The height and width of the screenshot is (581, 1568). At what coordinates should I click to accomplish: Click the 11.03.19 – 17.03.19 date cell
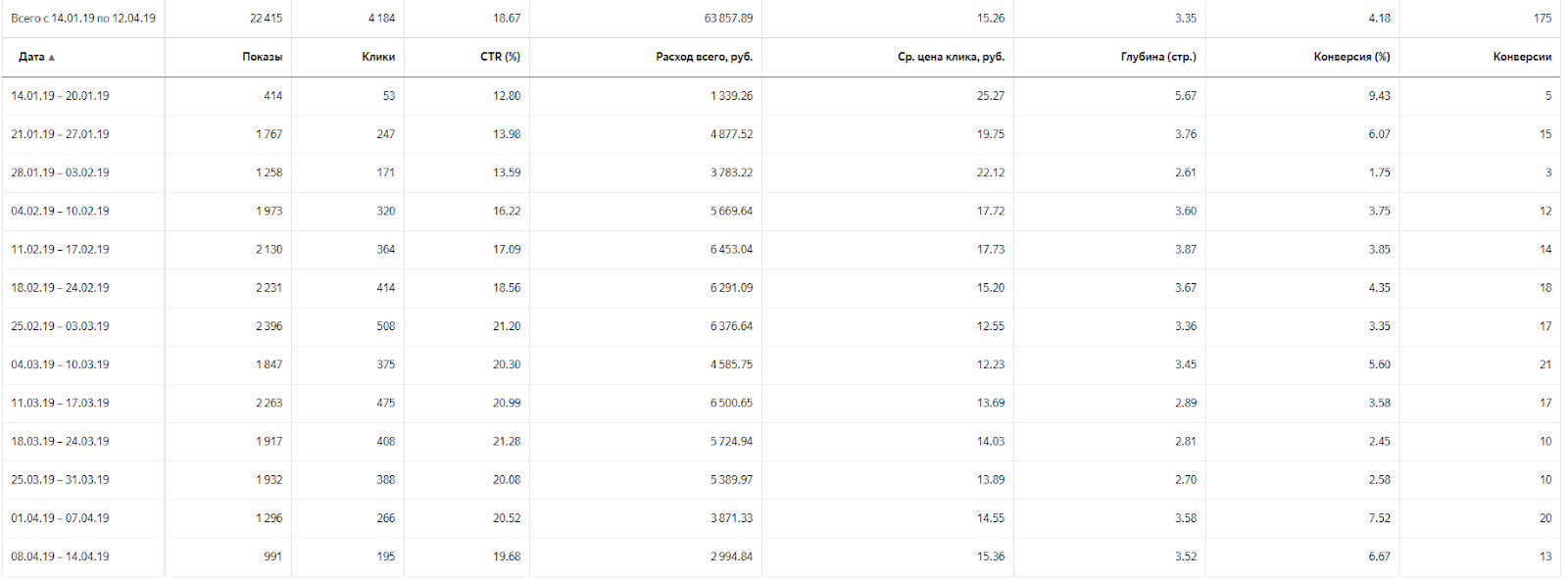click(60, 403)
